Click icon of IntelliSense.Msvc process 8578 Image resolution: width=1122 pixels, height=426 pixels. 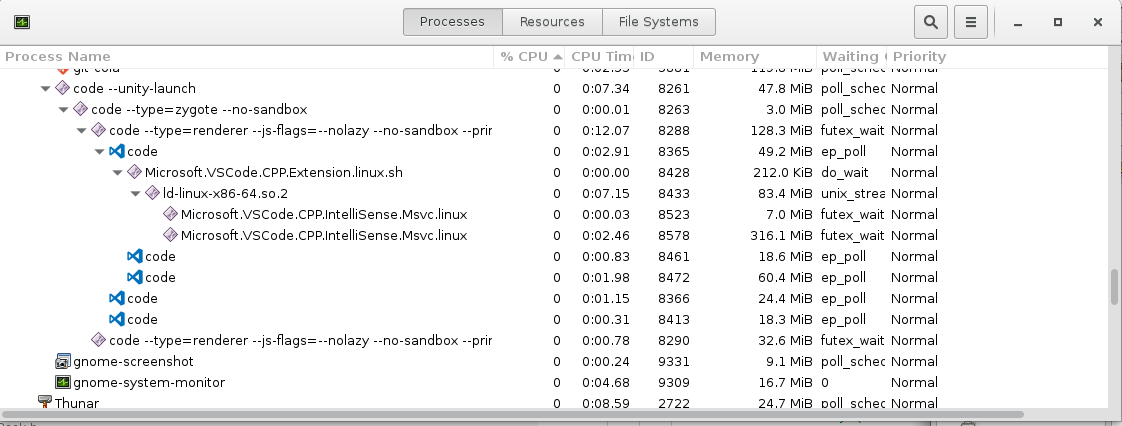pyautogui.click(x=170, y=235)
